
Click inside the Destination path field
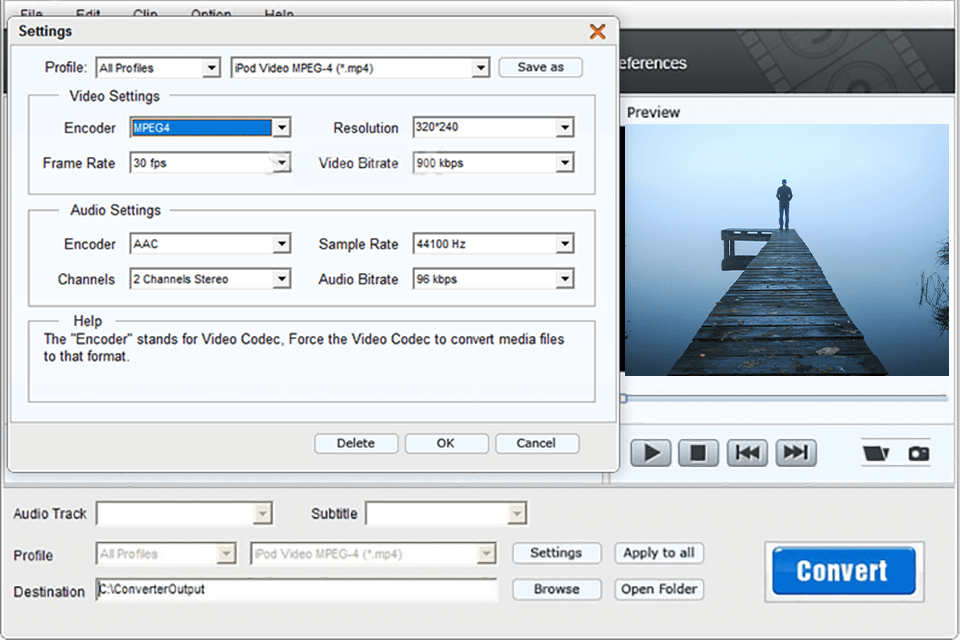[300, 590]
